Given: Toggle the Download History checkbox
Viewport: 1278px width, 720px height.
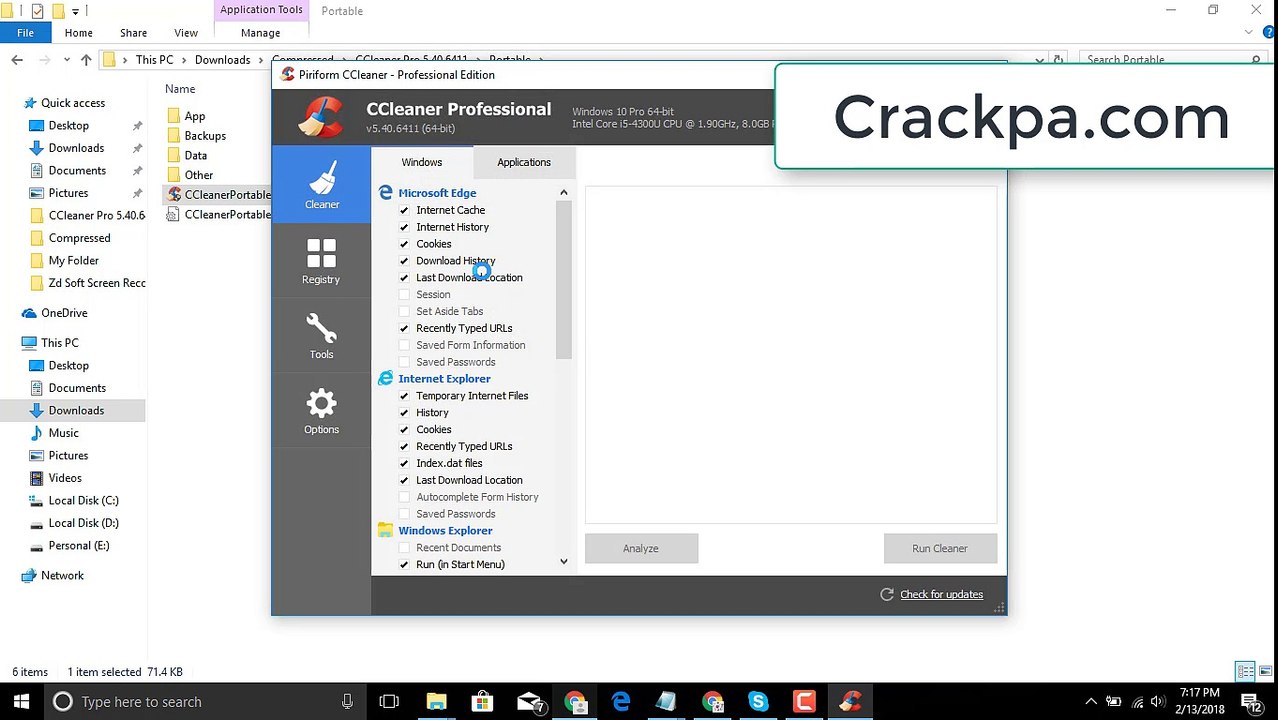Looking at the screenshot, I should pyautogui.click(x=404, y=261).
